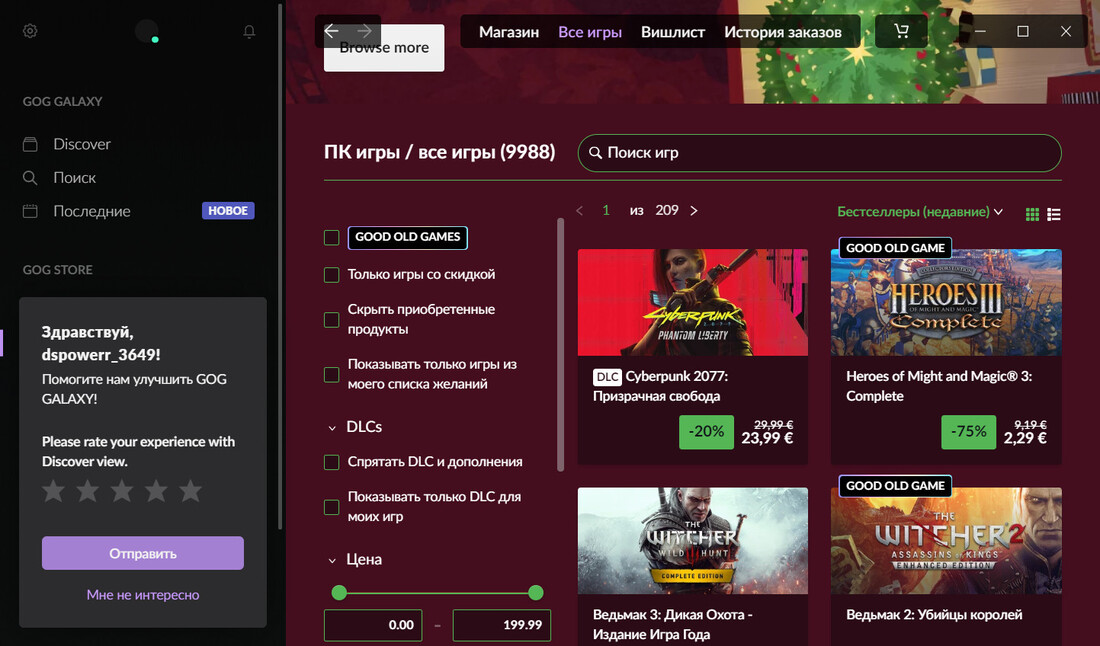1100x646 pixels.
Task: Click the НОВОЕ badge next to Последние
Action: (228, 210)
